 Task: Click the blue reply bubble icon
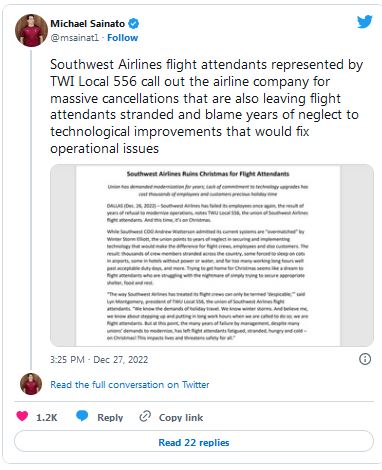click(x=82, y=416)
